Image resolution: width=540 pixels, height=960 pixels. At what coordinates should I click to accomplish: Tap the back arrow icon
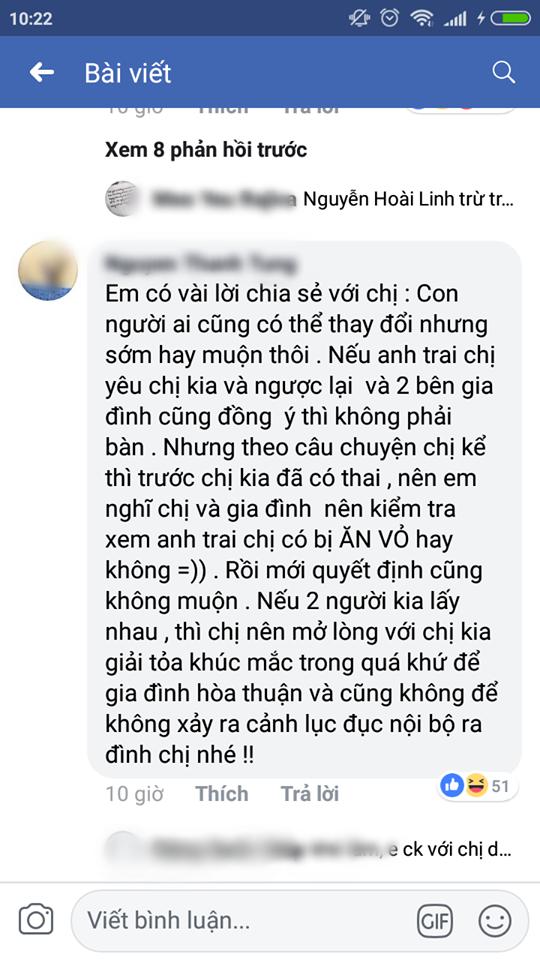pos(42,73)
